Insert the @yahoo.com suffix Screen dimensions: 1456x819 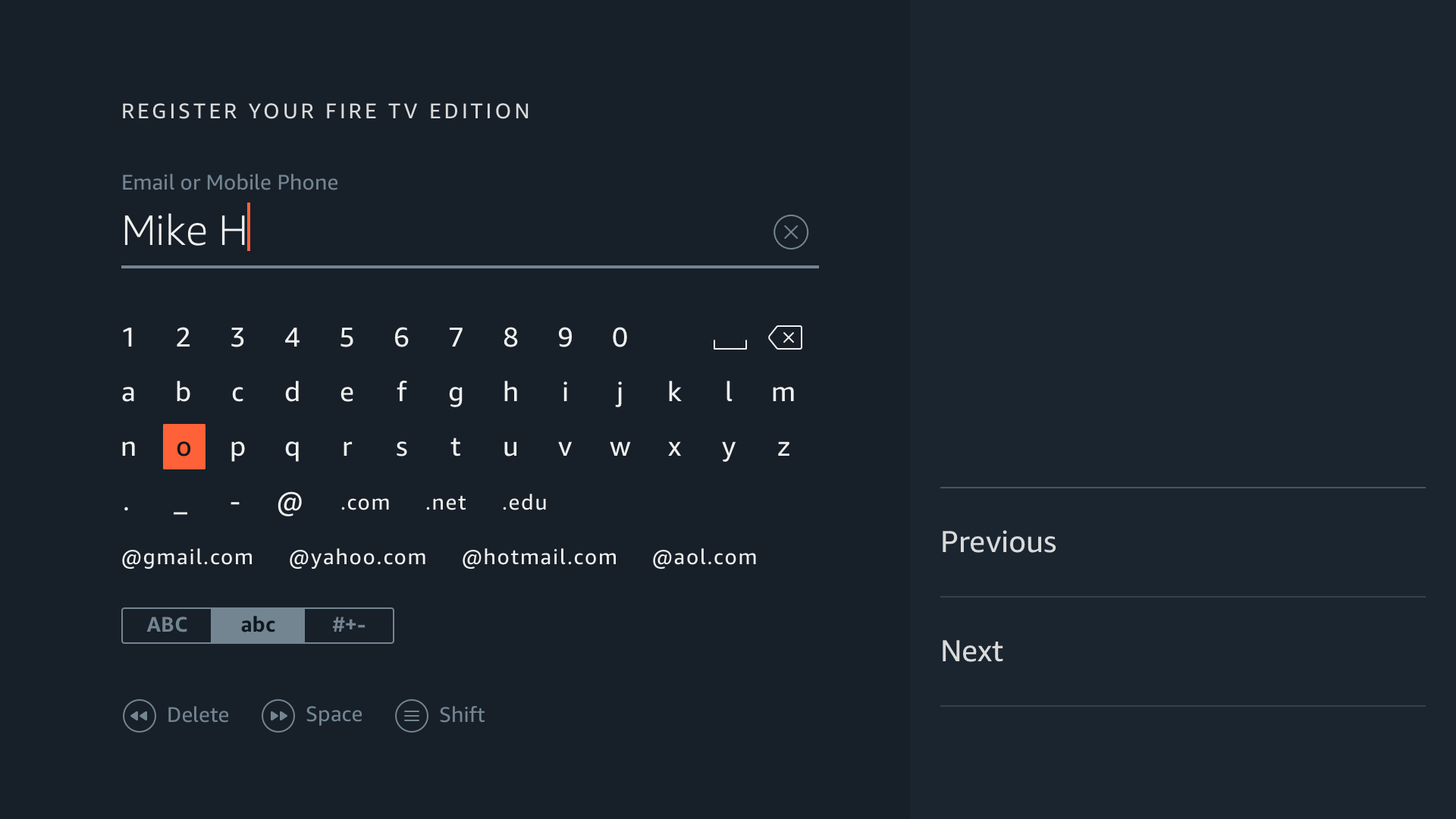click(357, 557)
